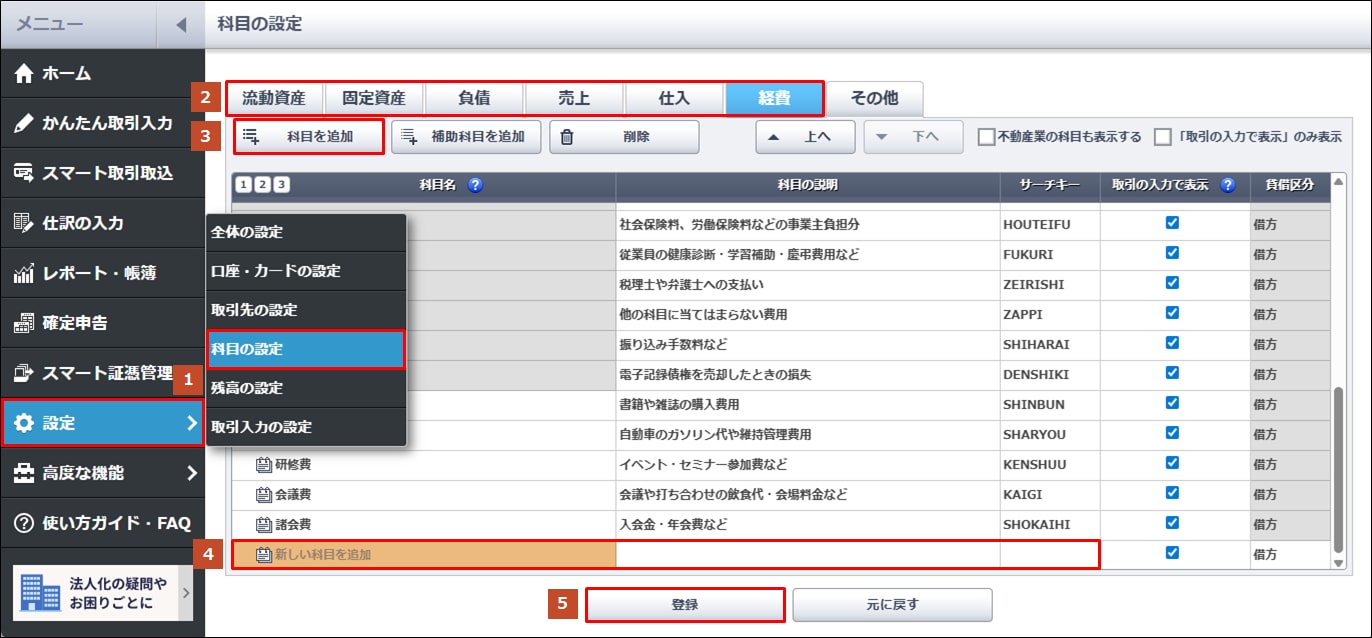Click the trash can icon on 削除

pyautogui.click(x=567, y=137)
